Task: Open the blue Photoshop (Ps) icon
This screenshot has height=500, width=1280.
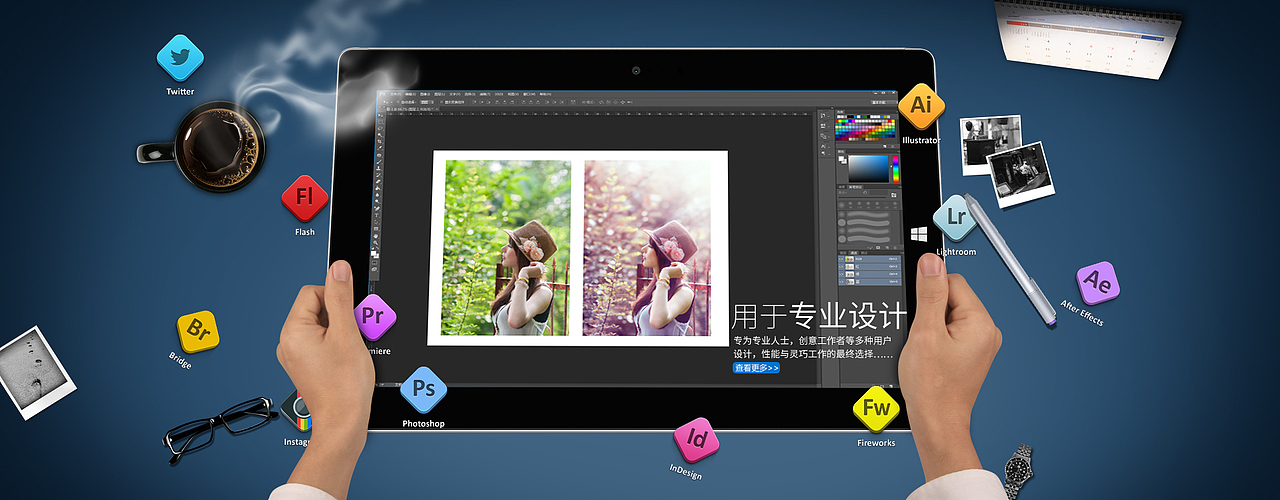Action: pyautogui.click(x=423, y=389)
